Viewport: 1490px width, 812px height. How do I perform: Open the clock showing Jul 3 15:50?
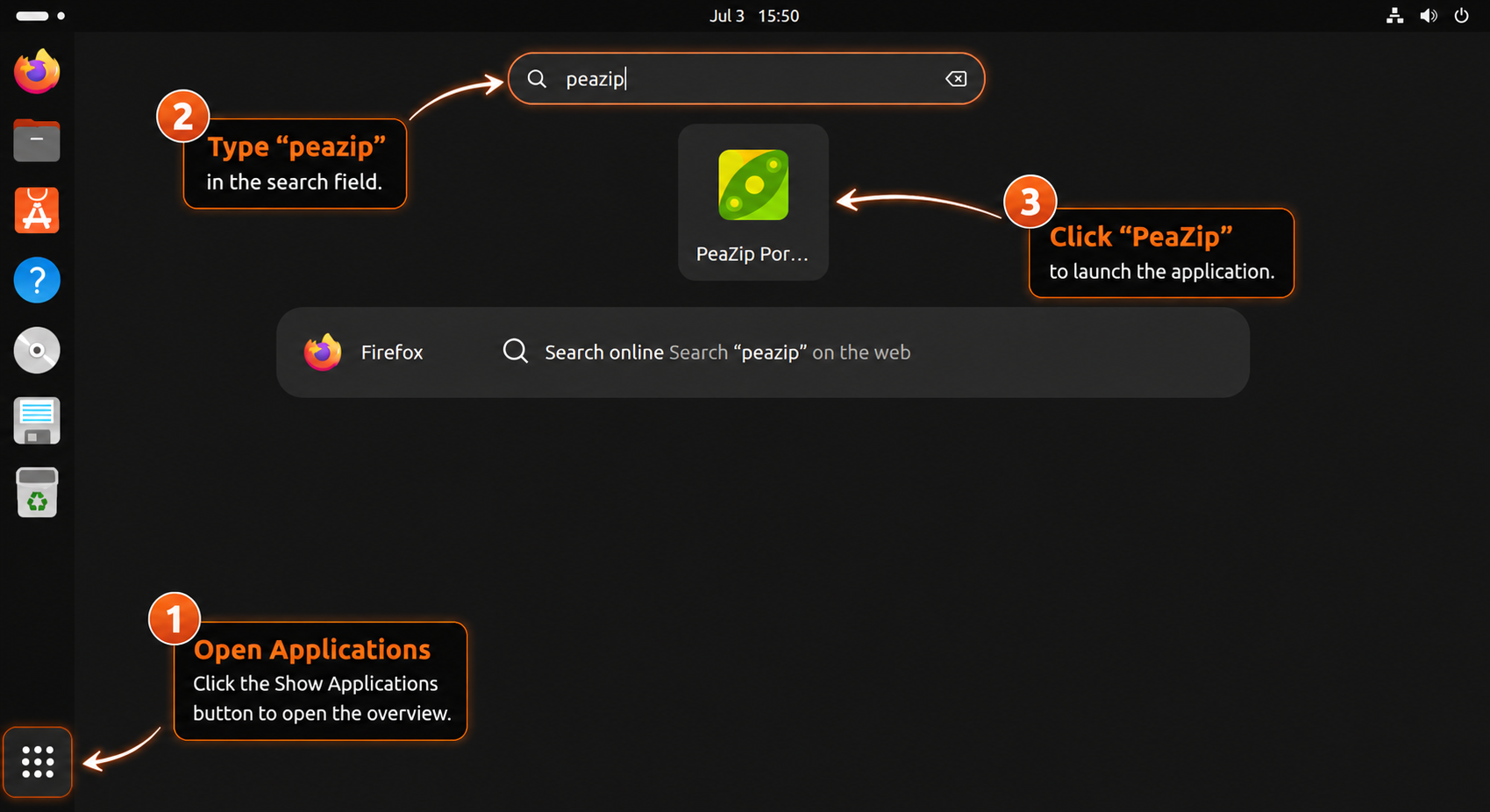754,16
